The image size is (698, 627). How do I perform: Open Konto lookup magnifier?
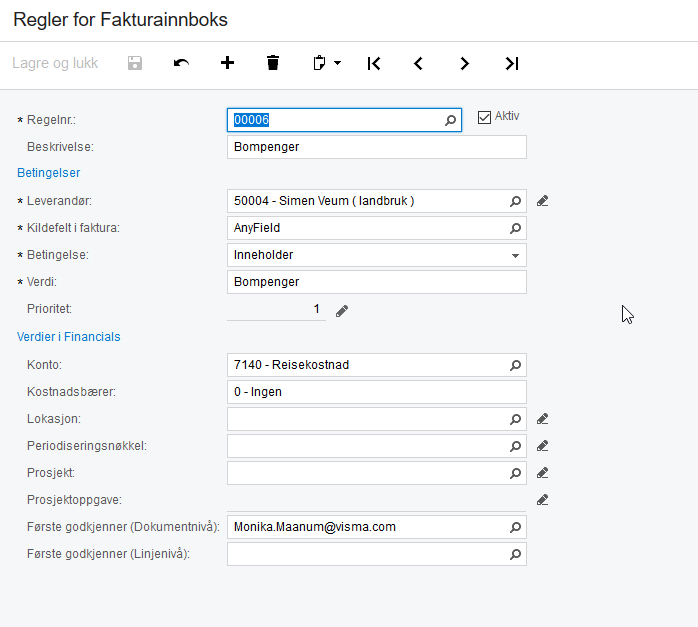click(x=515, y=365)
